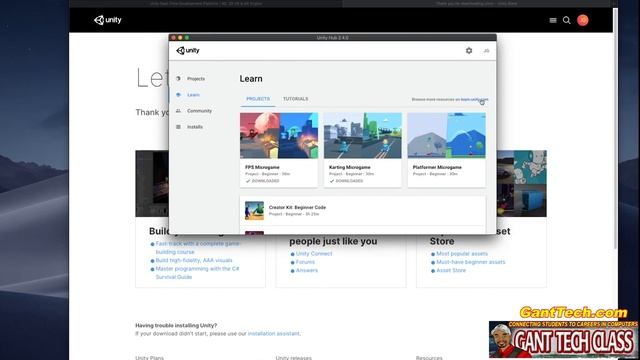
Task: Click the FPS Microgame title
Action: (x=262, y=167)
